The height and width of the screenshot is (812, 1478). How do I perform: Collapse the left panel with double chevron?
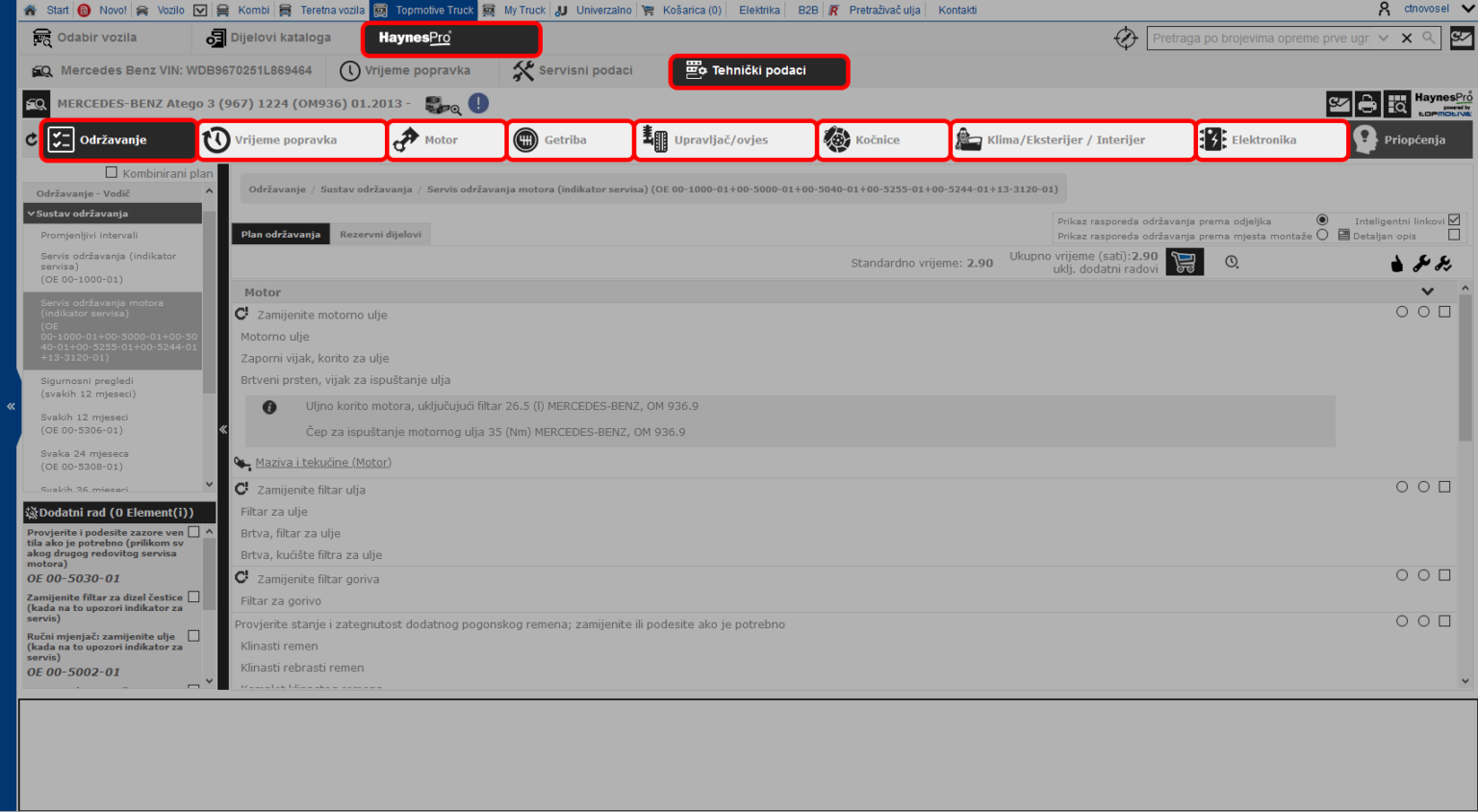[11, 406]
